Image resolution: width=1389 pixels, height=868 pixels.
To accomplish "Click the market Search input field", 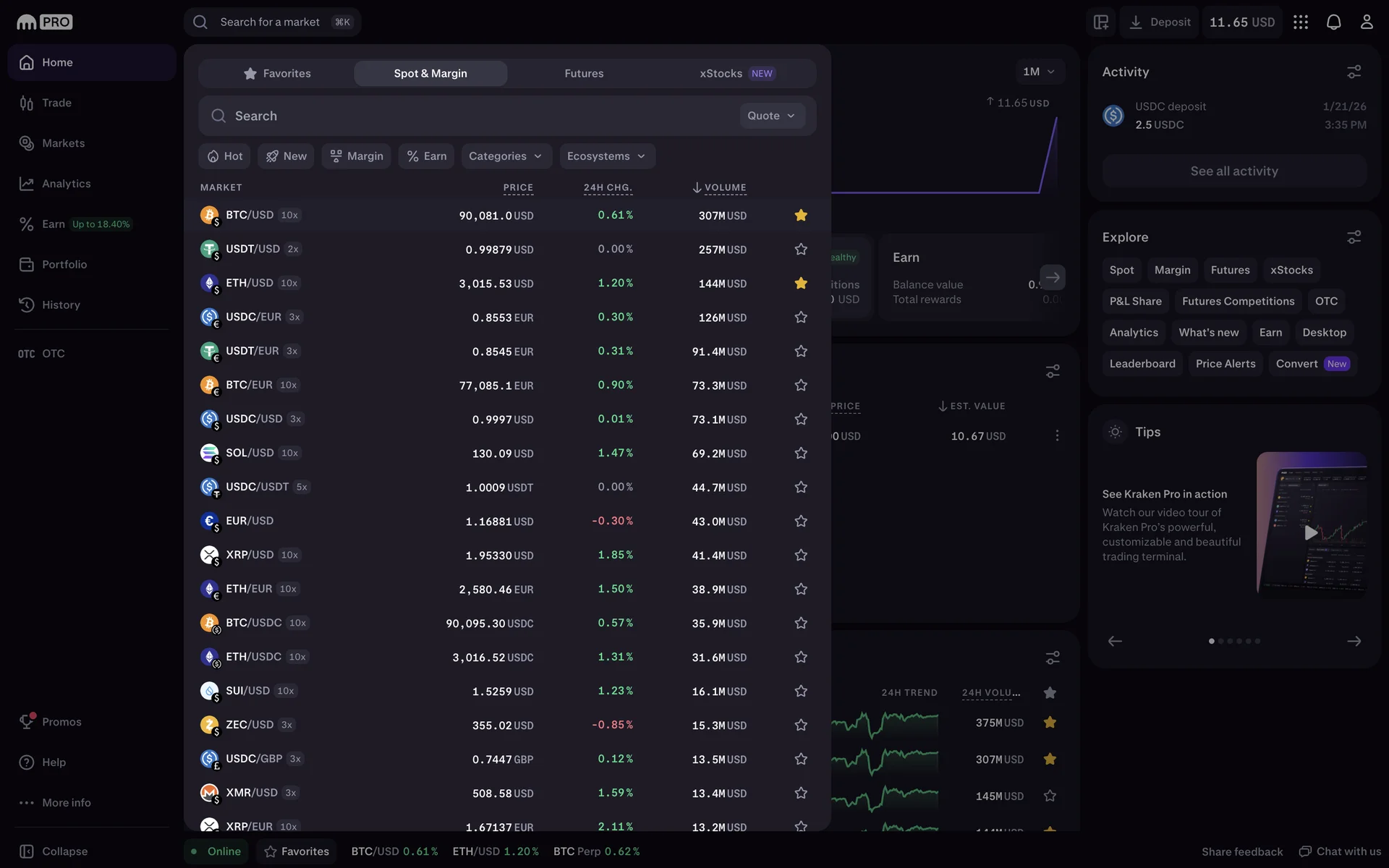I will [470, 116].
